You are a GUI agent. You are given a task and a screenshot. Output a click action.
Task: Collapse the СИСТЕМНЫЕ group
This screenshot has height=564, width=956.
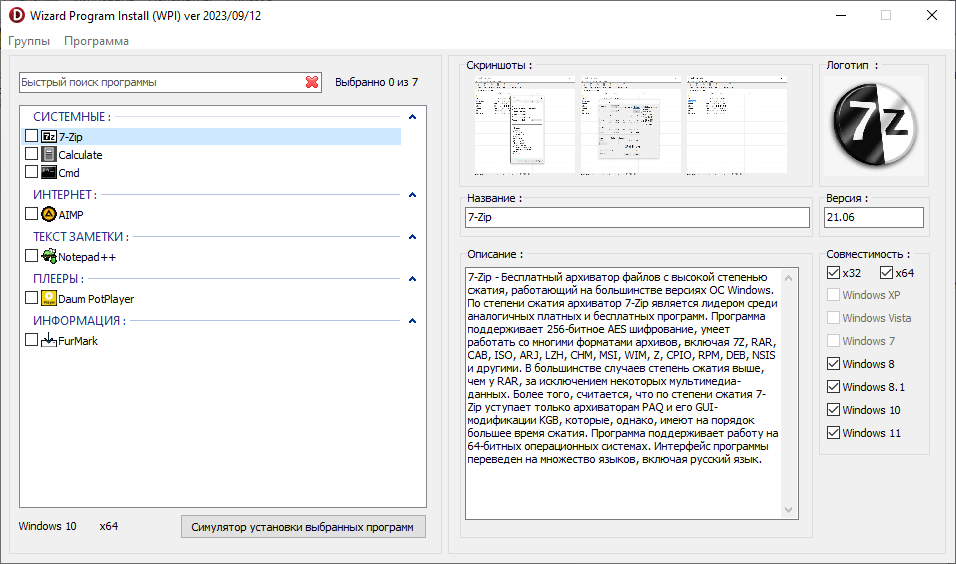click(412, 117)
